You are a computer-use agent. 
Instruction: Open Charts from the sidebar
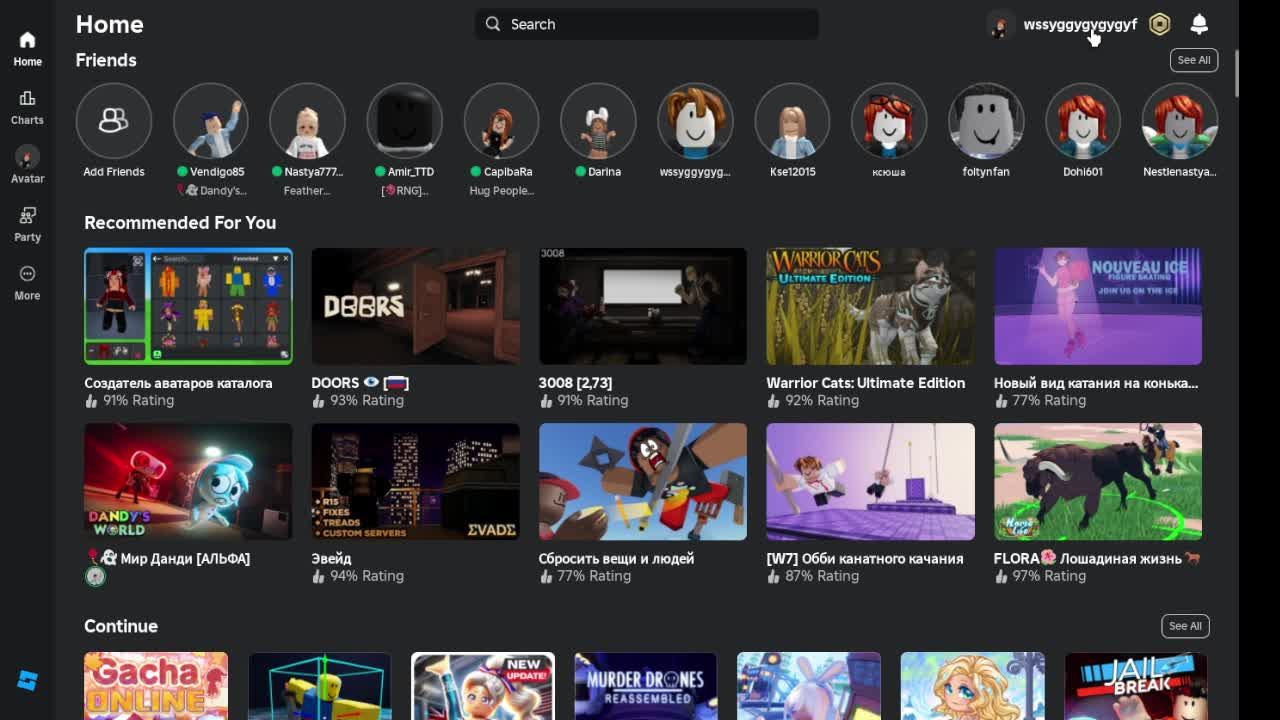coord(27,98)
